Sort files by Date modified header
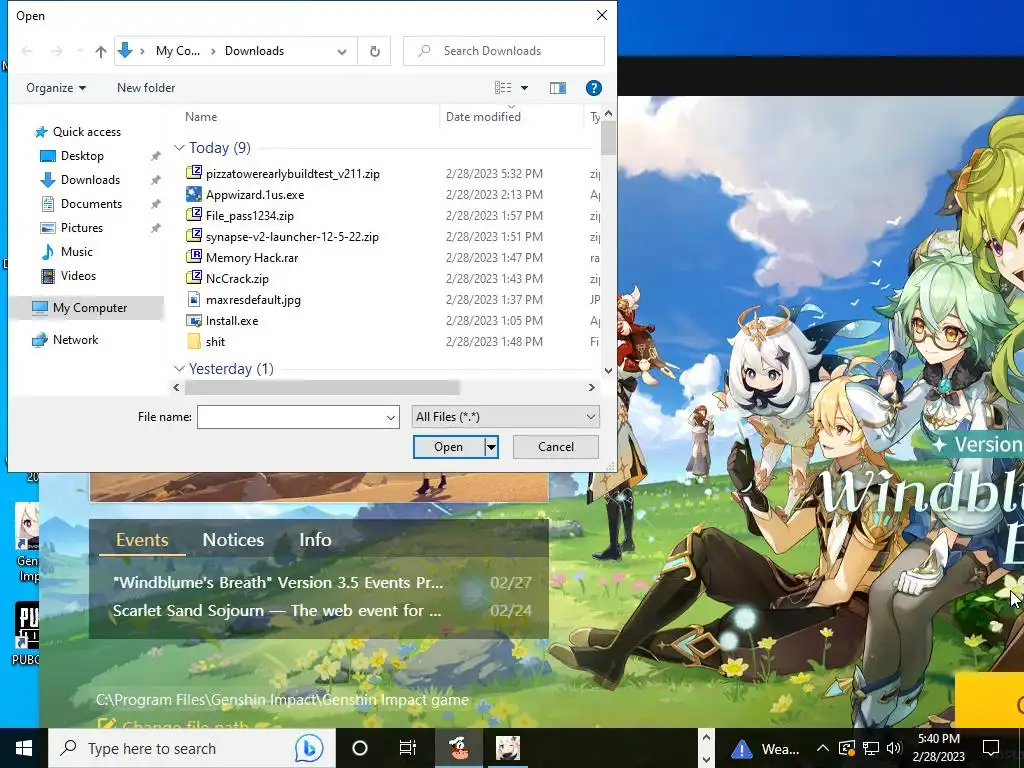This screenshot has width=1024, height=768. coord(483,117)
